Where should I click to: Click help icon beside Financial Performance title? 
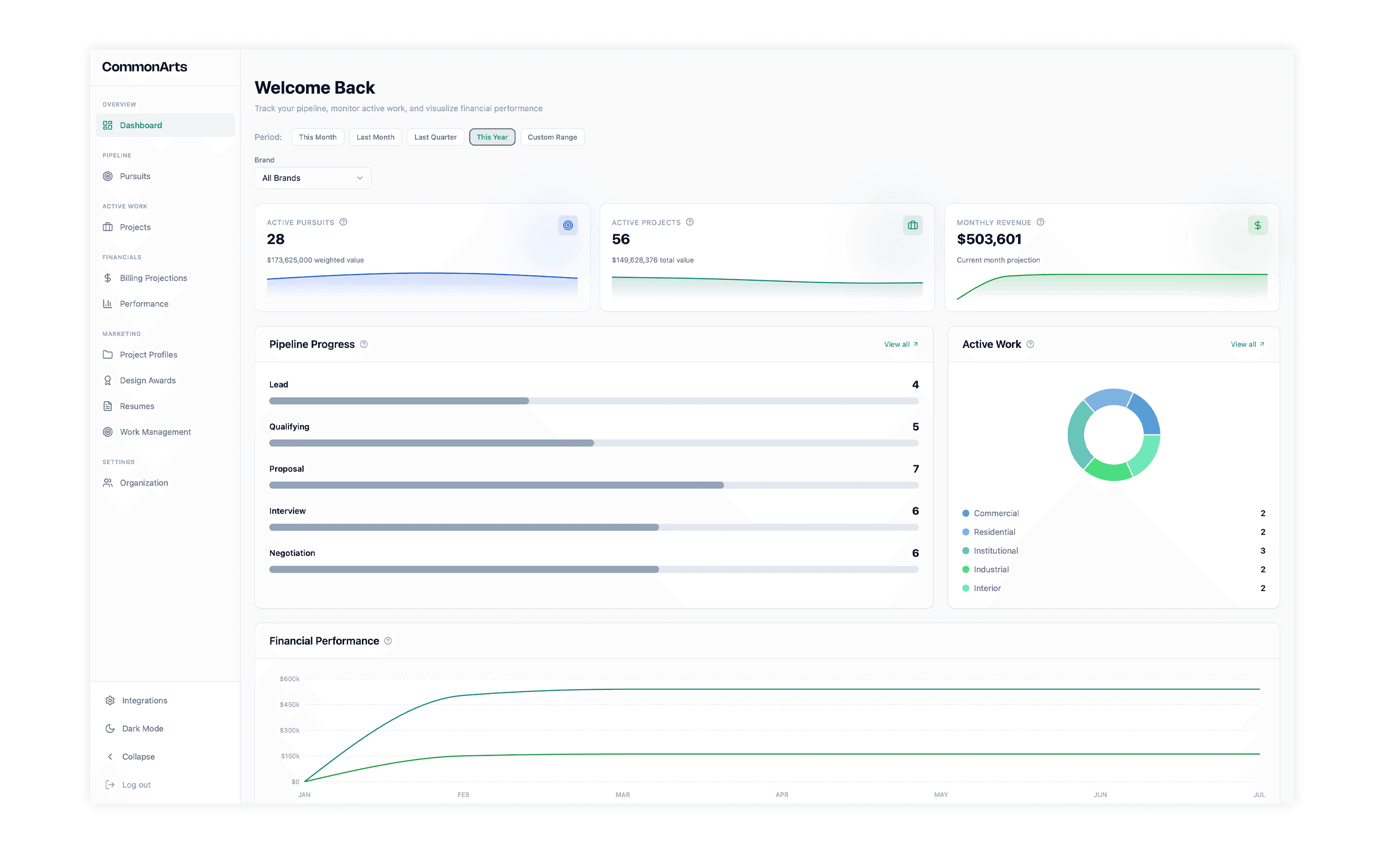pyautogui.click(x=388, y=641)
